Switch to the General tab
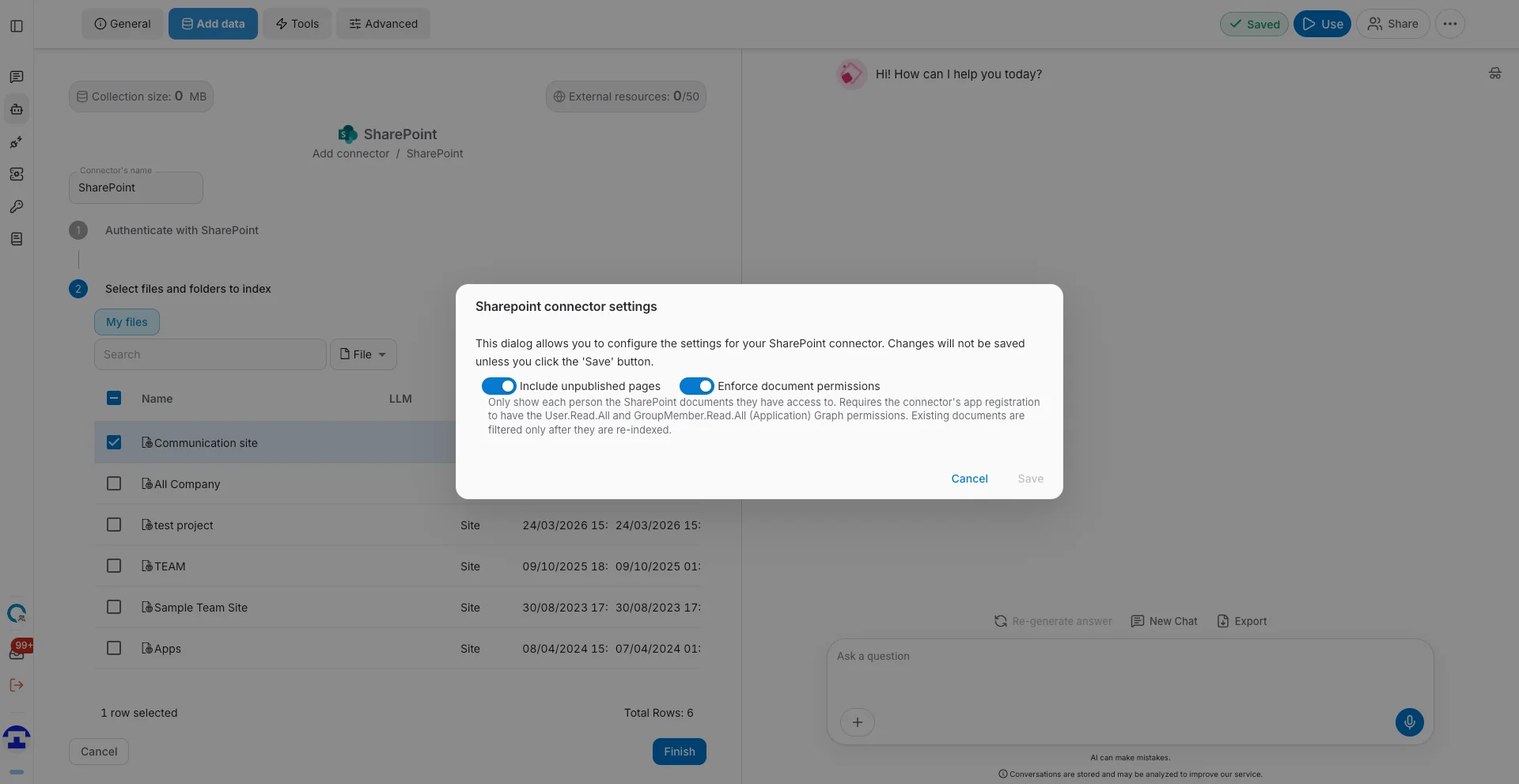The width and height of the screenshot is (1519, 784). pyautogui.click(x=123, y=24)
